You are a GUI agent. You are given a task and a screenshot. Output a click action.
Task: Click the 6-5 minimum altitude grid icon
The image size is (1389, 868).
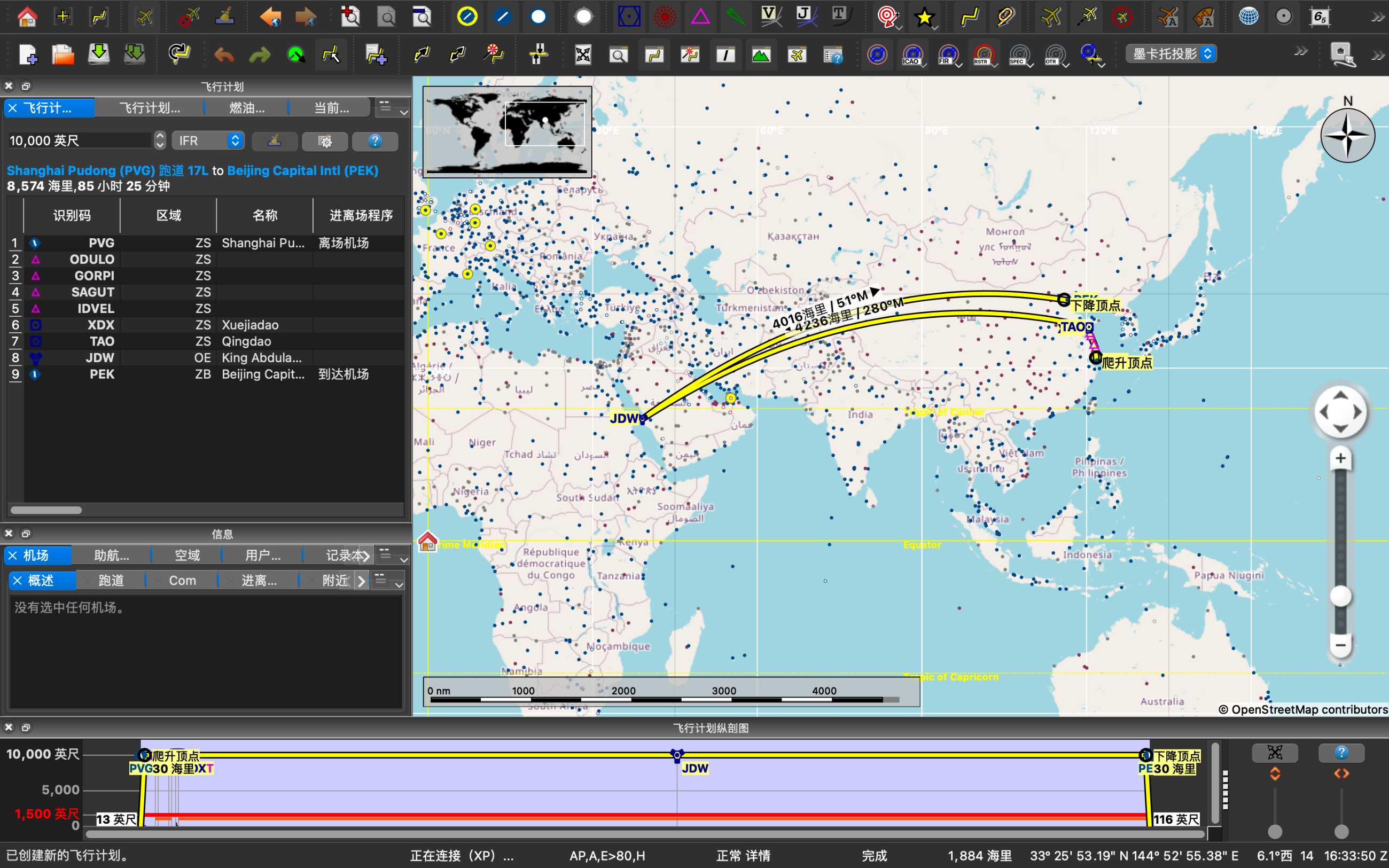click(1320, 17)
